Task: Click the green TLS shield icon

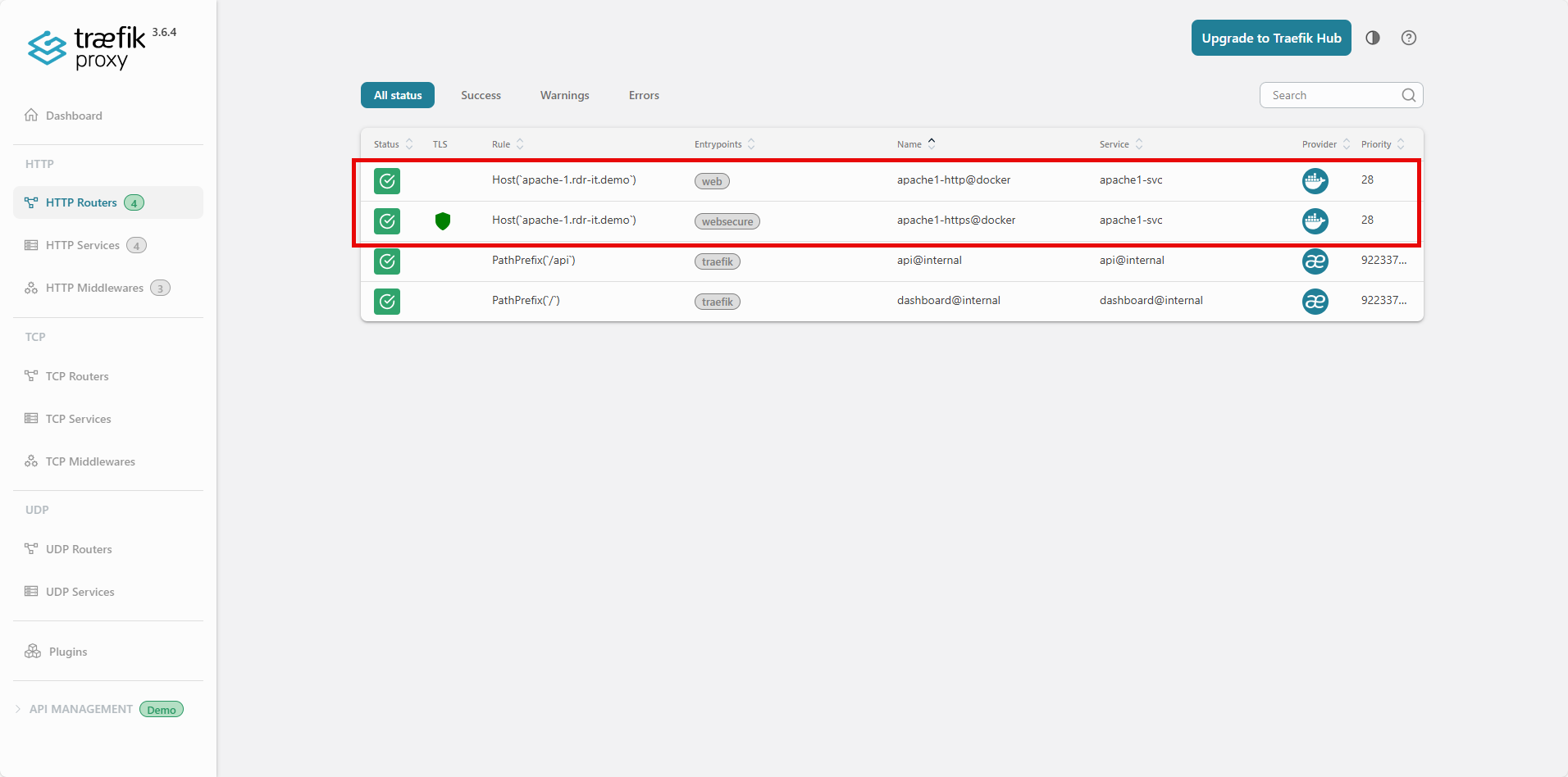Action: 443,220
